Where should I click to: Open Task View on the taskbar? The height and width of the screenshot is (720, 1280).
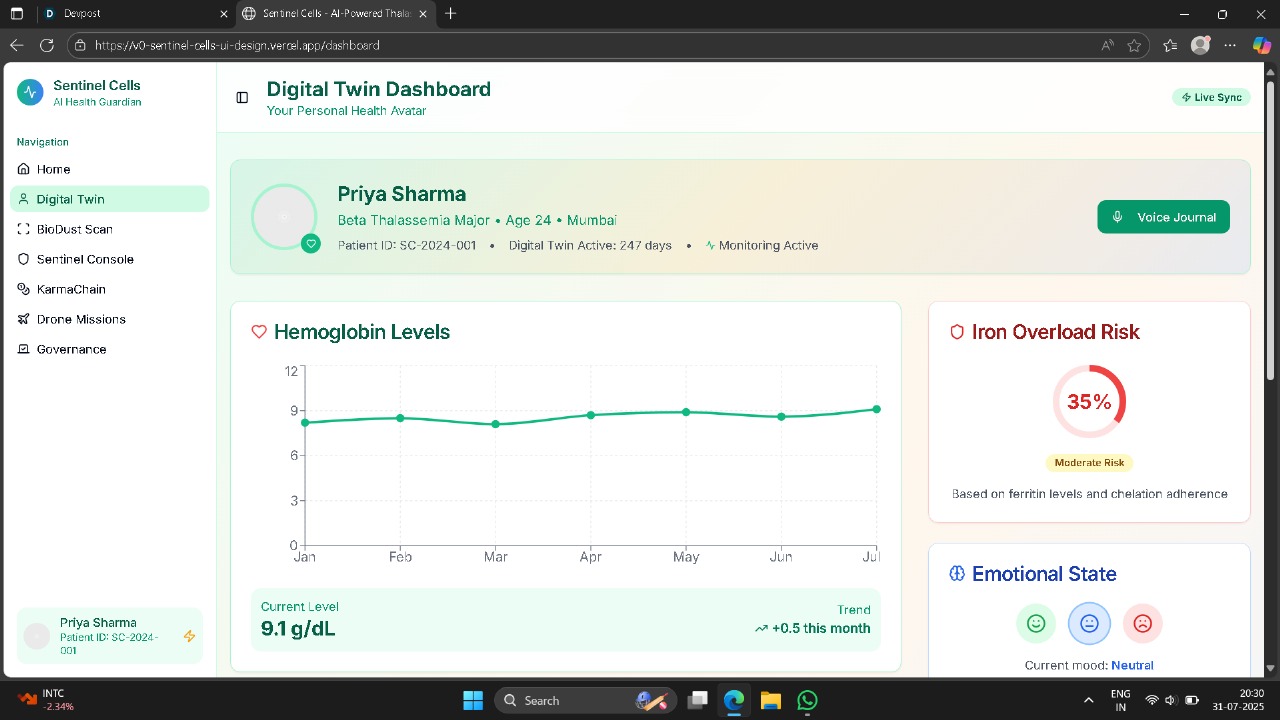[699, 701]
